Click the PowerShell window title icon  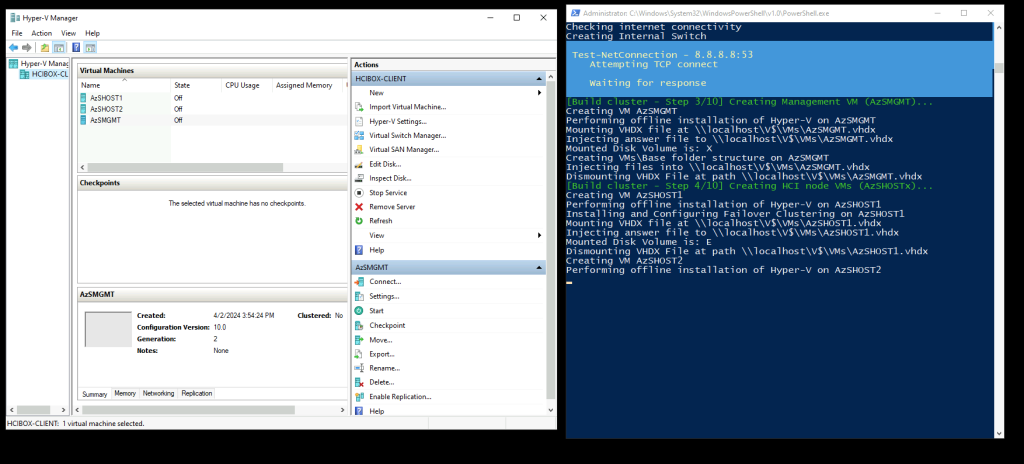(575, 13)
